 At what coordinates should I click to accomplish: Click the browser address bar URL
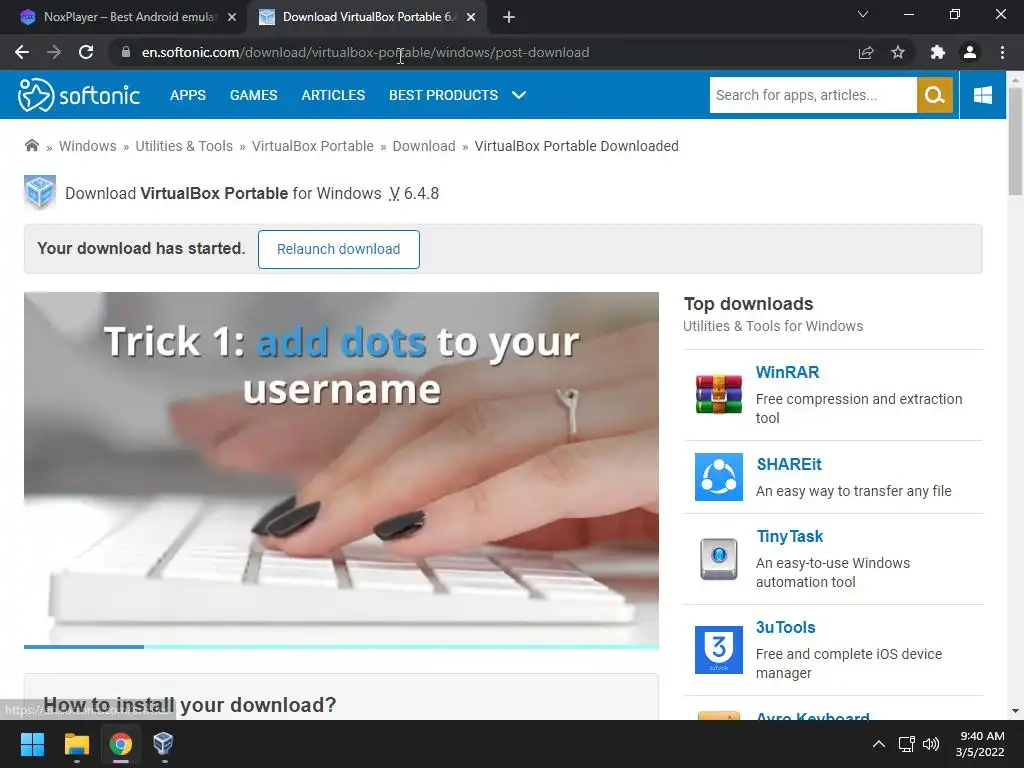pyautogui.click(x=366, y=52)
